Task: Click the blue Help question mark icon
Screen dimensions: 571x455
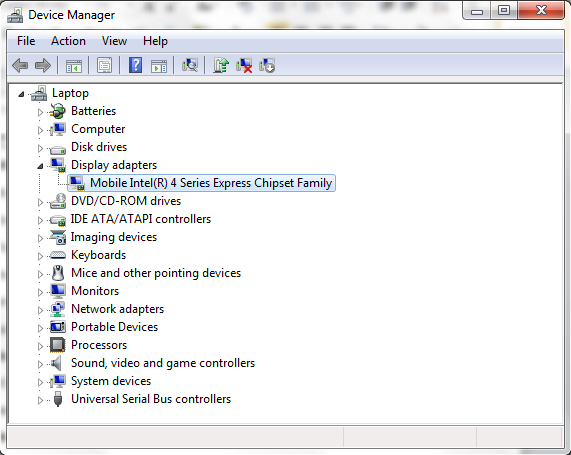Action: pyautogui.click(x=135, y=66)
